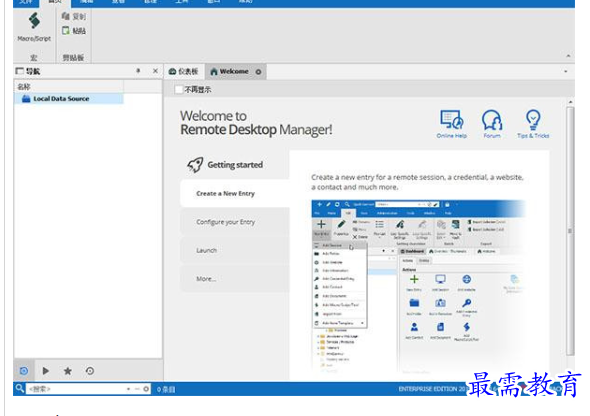
Task: Click the 0 条目 status text
Action: pyautogui.click(x=166, y=389)
